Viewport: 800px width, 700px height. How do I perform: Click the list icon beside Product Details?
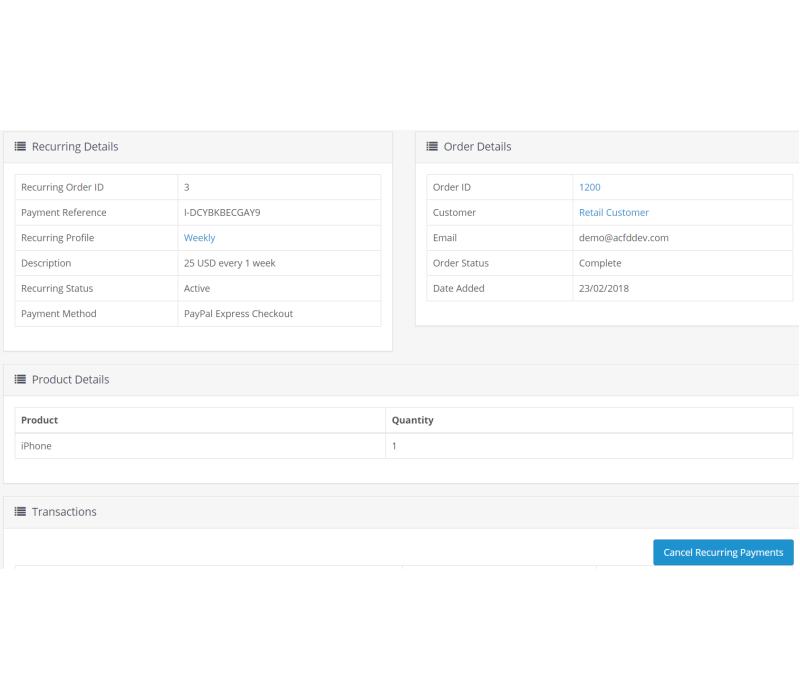pyautogui.click(x=20, y=380)
